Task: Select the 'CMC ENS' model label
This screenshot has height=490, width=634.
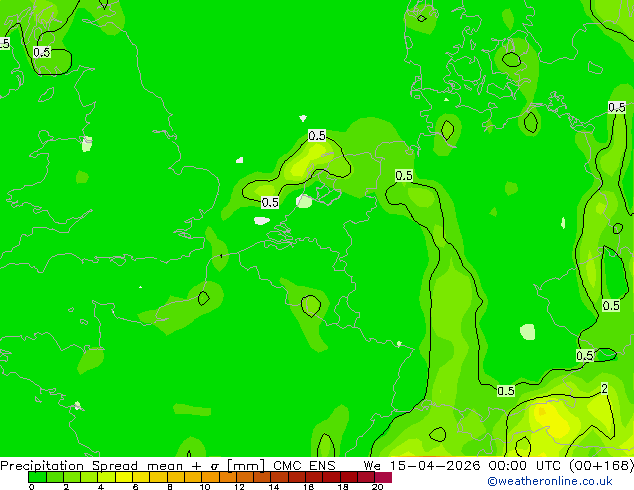Action: (x=304, y=465)
